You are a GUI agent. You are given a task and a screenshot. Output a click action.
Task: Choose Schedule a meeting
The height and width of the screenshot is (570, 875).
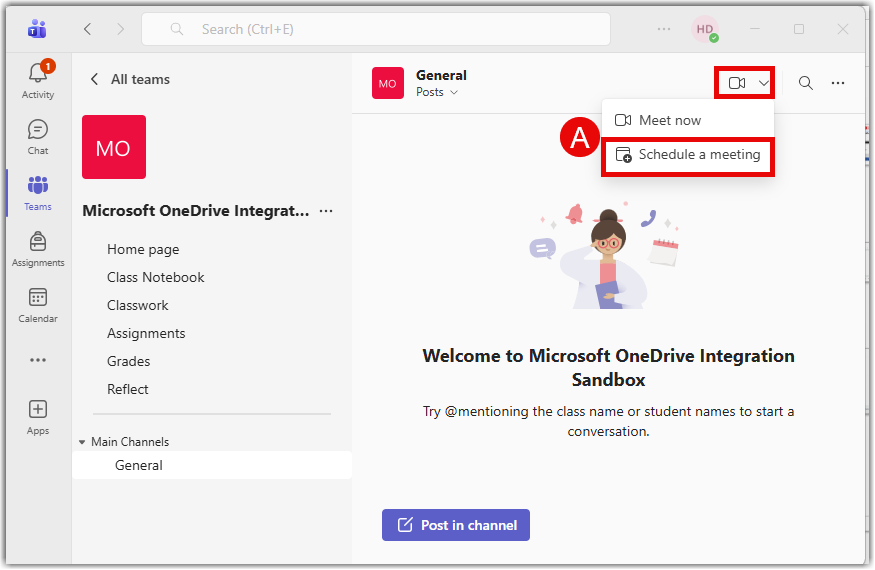point(688,155)
